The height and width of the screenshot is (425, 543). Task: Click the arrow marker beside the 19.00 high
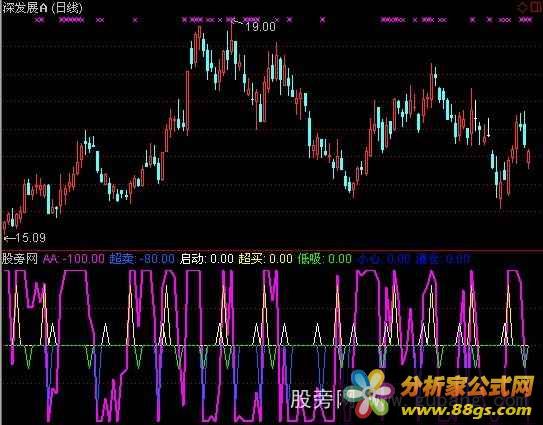[238, 23]
